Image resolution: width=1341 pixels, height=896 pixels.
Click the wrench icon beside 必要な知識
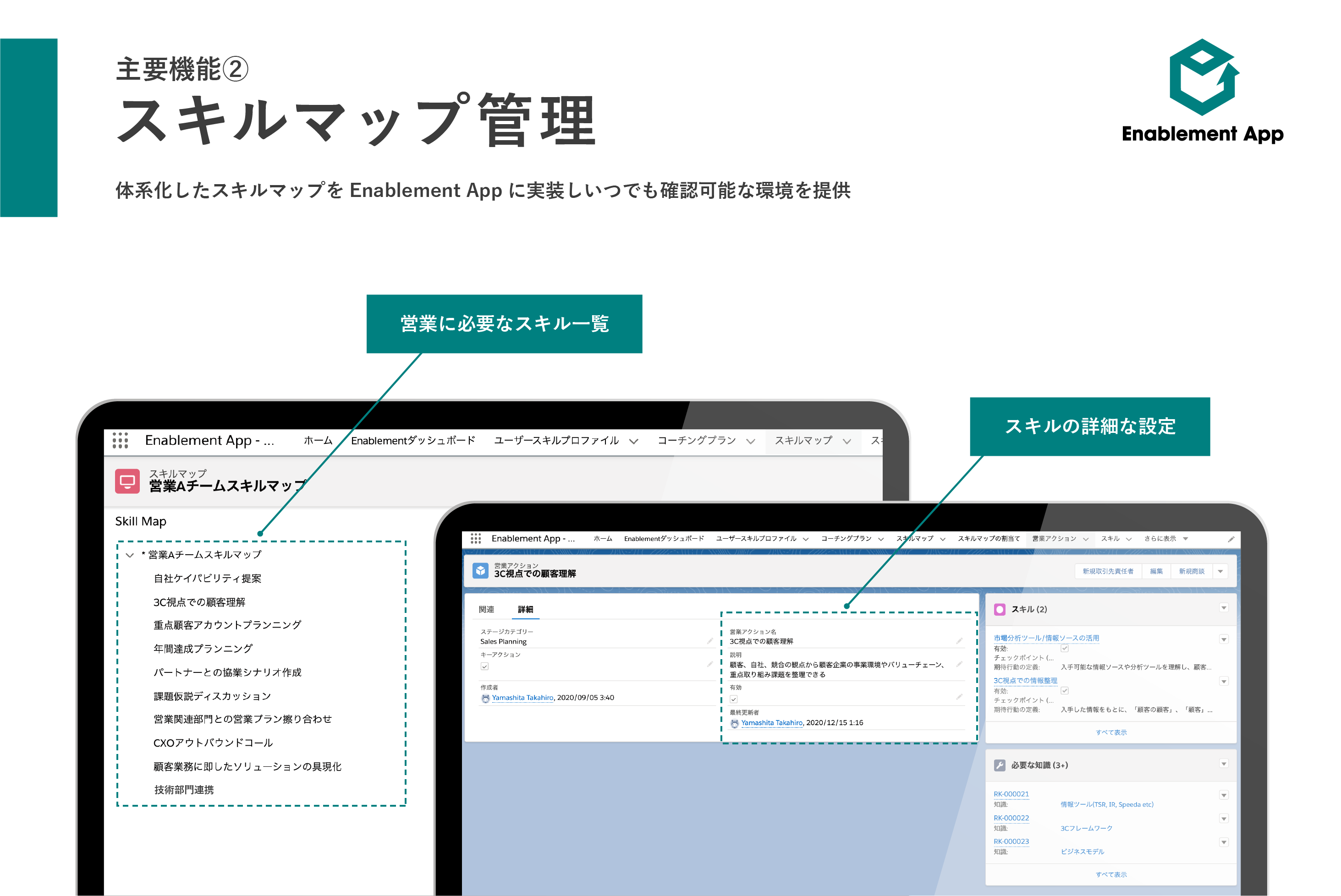1000,765
